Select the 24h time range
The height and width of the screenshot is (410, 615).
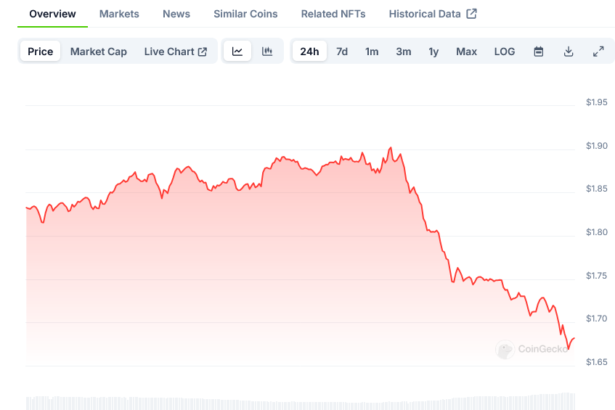point(309,51)
